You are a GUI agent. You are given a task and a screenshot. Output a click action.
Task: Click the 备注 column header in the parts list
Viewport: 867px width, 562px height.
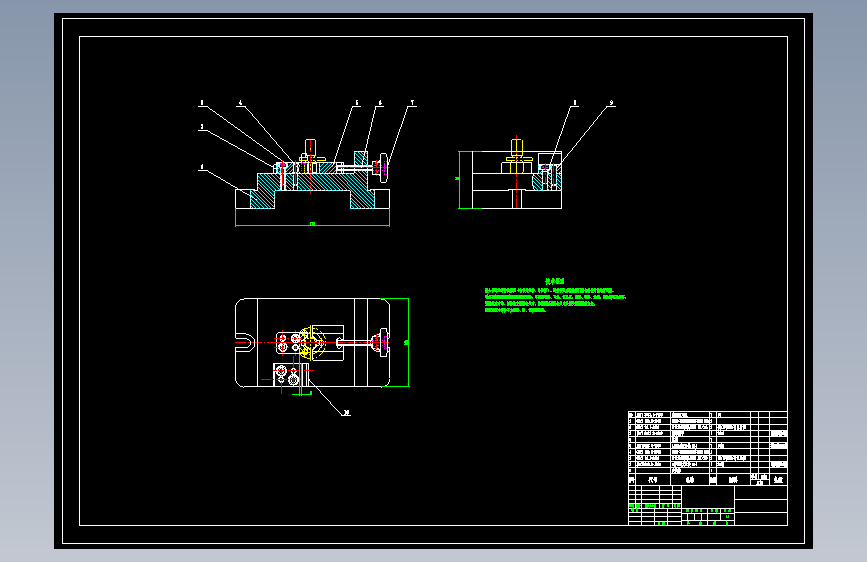pyautogui.click(x=779, y=480)
